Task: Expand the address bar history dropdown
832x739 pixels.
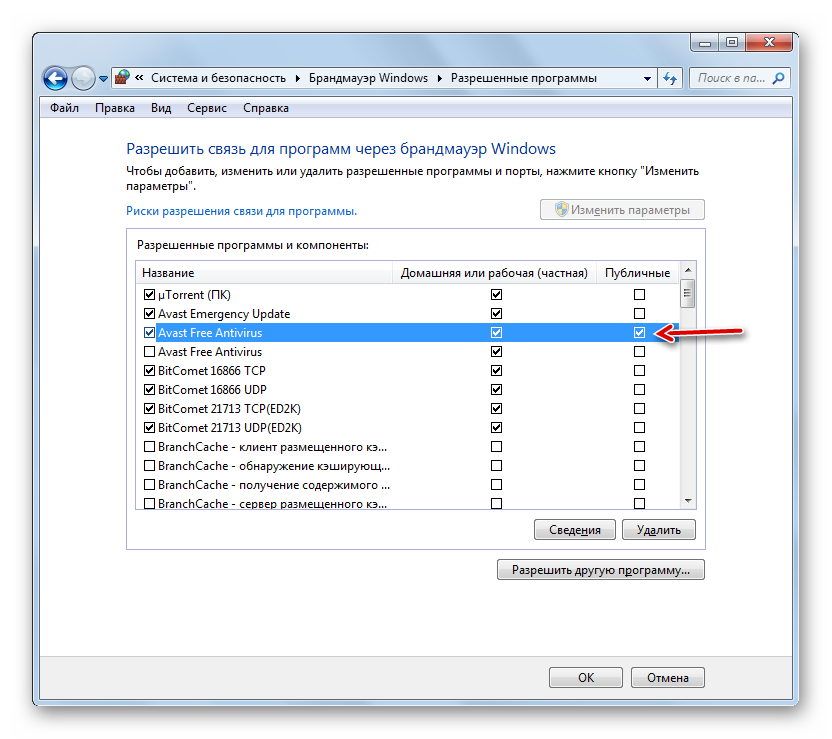Action: (x=647, y=78)
